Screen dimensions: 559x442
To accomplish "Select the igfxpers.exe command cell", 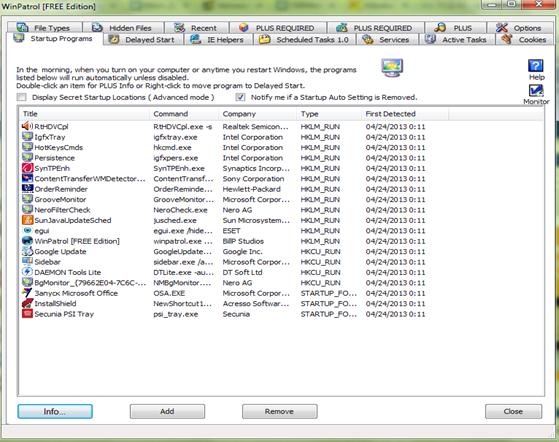I will pos(176,158).
